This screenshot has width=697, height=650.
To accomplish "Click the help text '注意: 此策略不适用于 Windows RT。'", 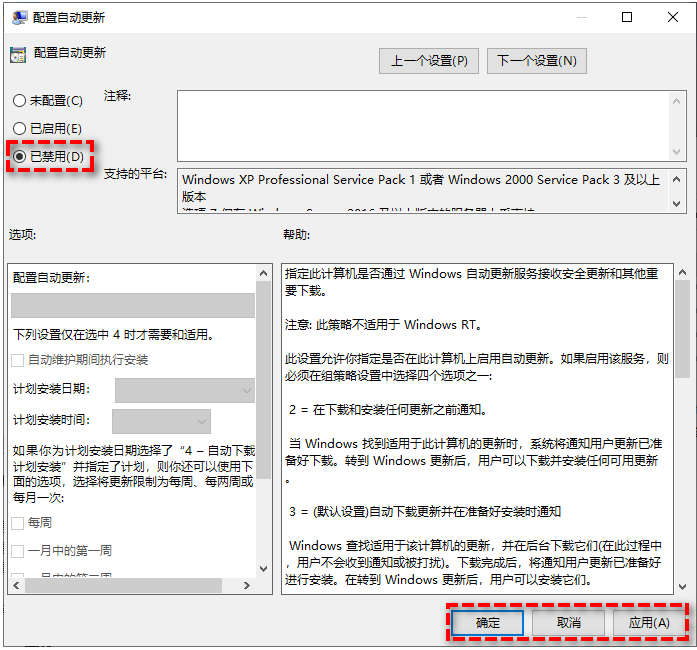I will (383, 325).
